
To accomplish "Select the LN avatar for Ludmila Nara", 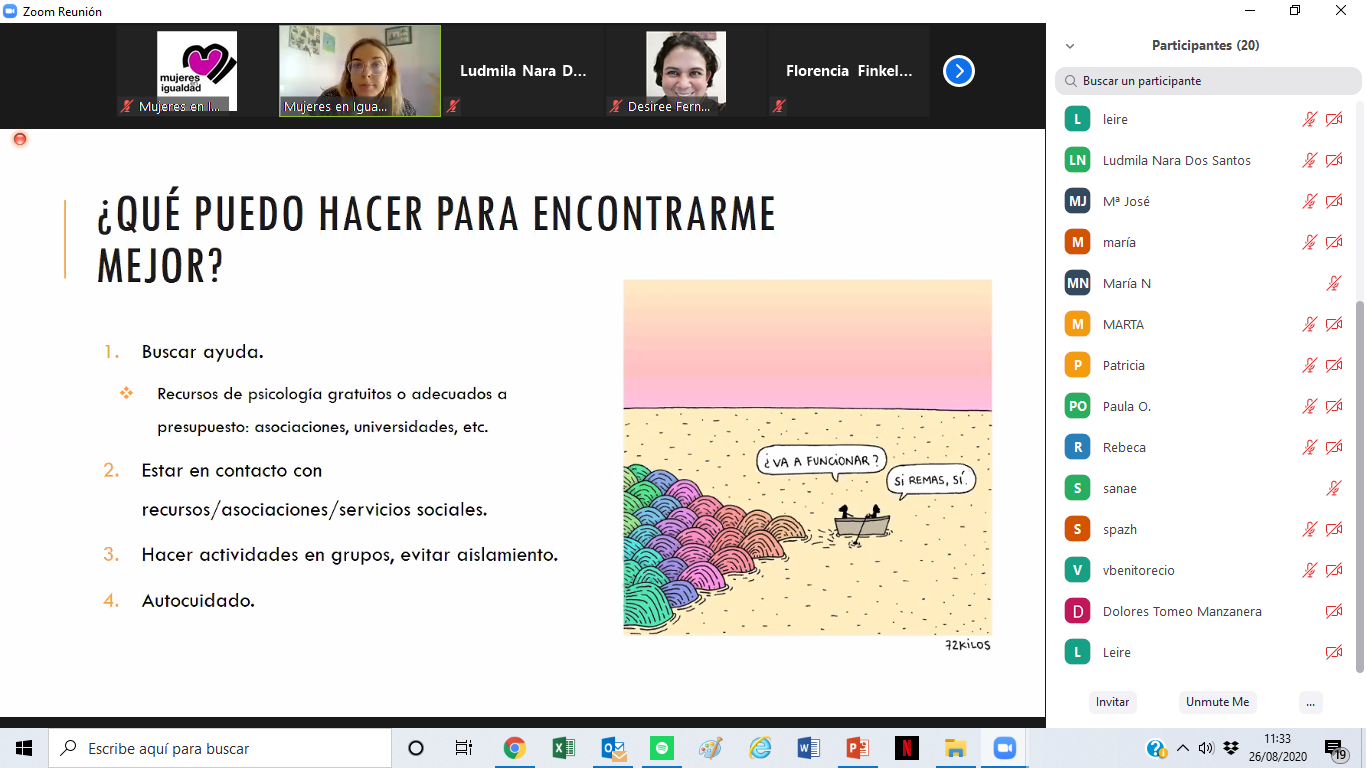I will [1077, 160].
